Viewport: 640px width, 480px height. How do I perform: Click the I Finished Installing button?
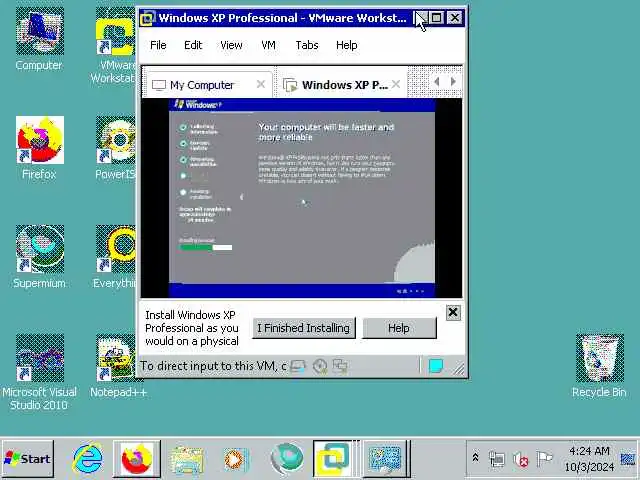coord(304,328)
